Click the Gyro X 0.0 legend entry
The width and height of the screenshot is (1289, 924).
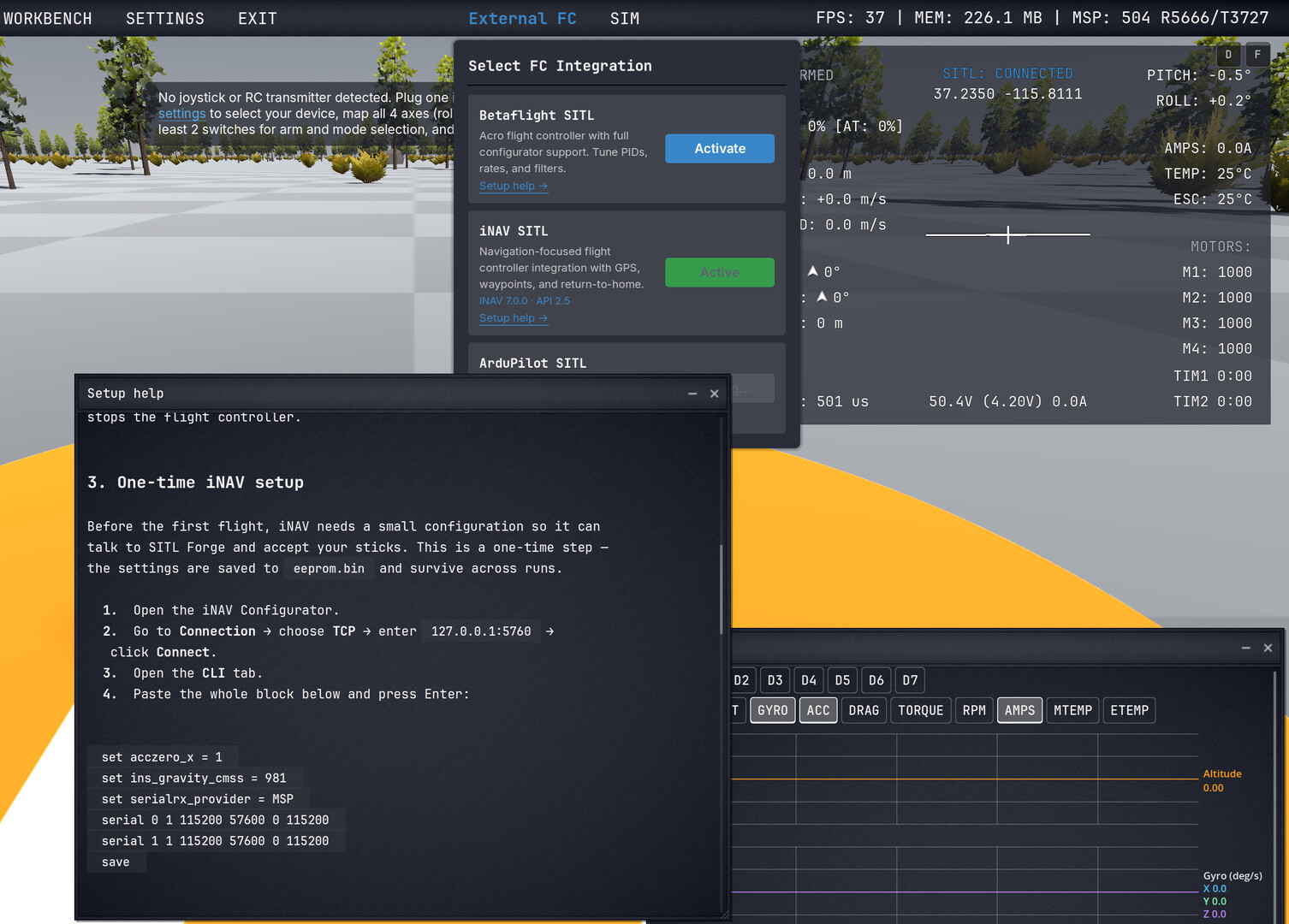coord(1215,889)
